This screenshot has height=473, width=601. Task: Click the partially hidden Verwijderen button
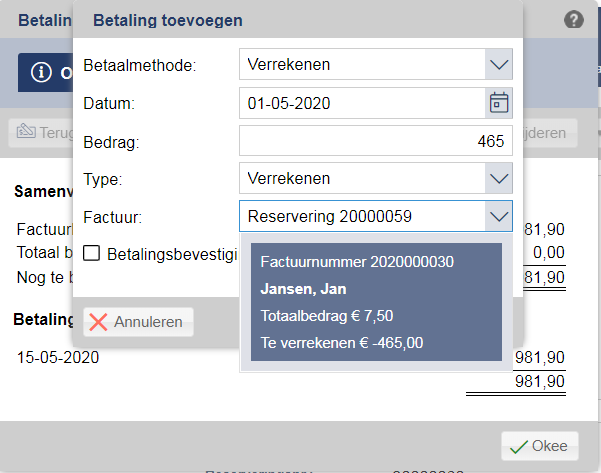(x=548, y=132)
